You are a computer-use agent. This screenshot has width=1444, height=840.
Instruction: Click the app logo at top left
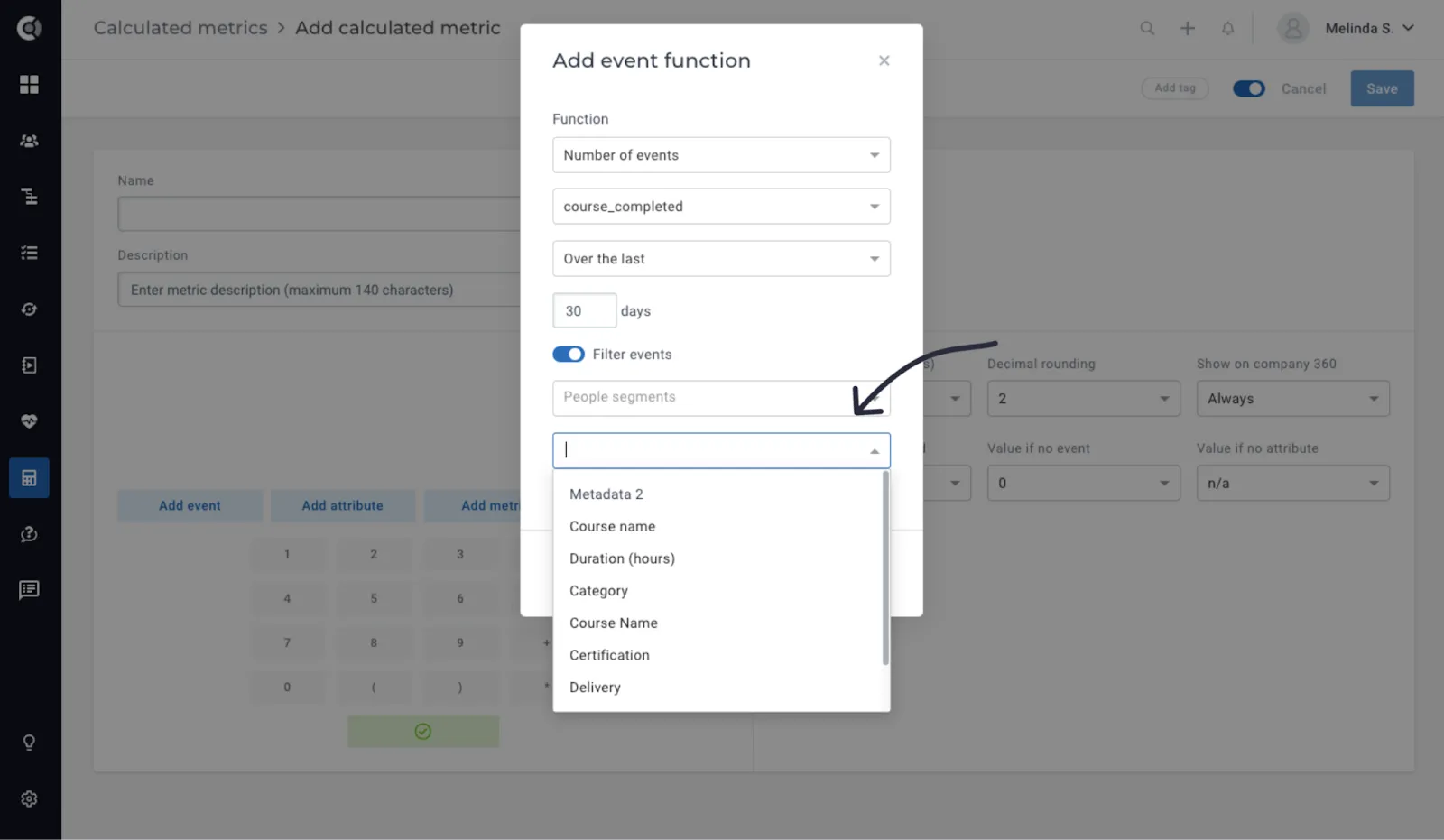29,28
